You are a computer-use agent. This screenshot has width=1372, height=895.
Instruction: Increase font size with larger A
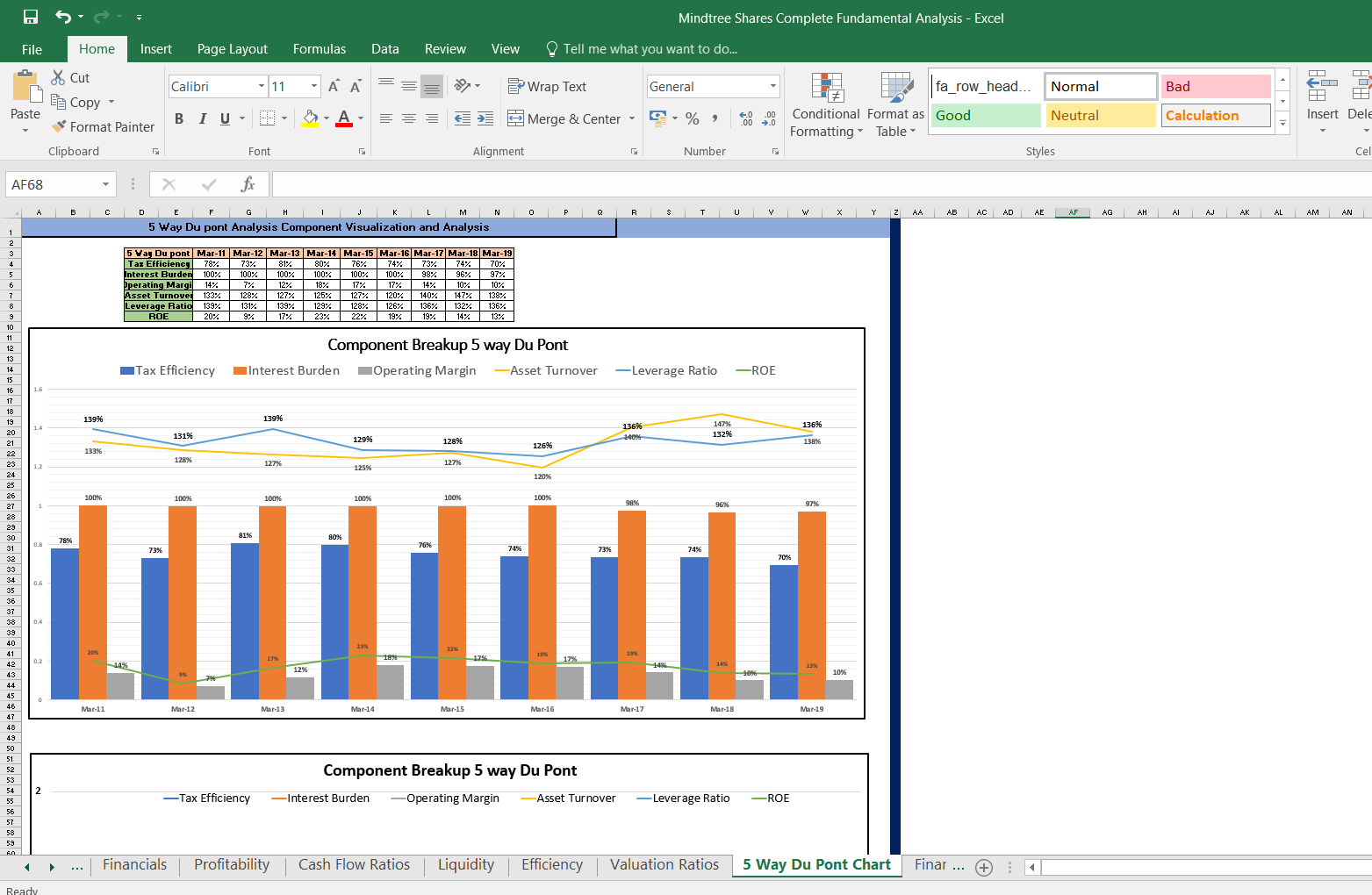(x=334, y=86)
